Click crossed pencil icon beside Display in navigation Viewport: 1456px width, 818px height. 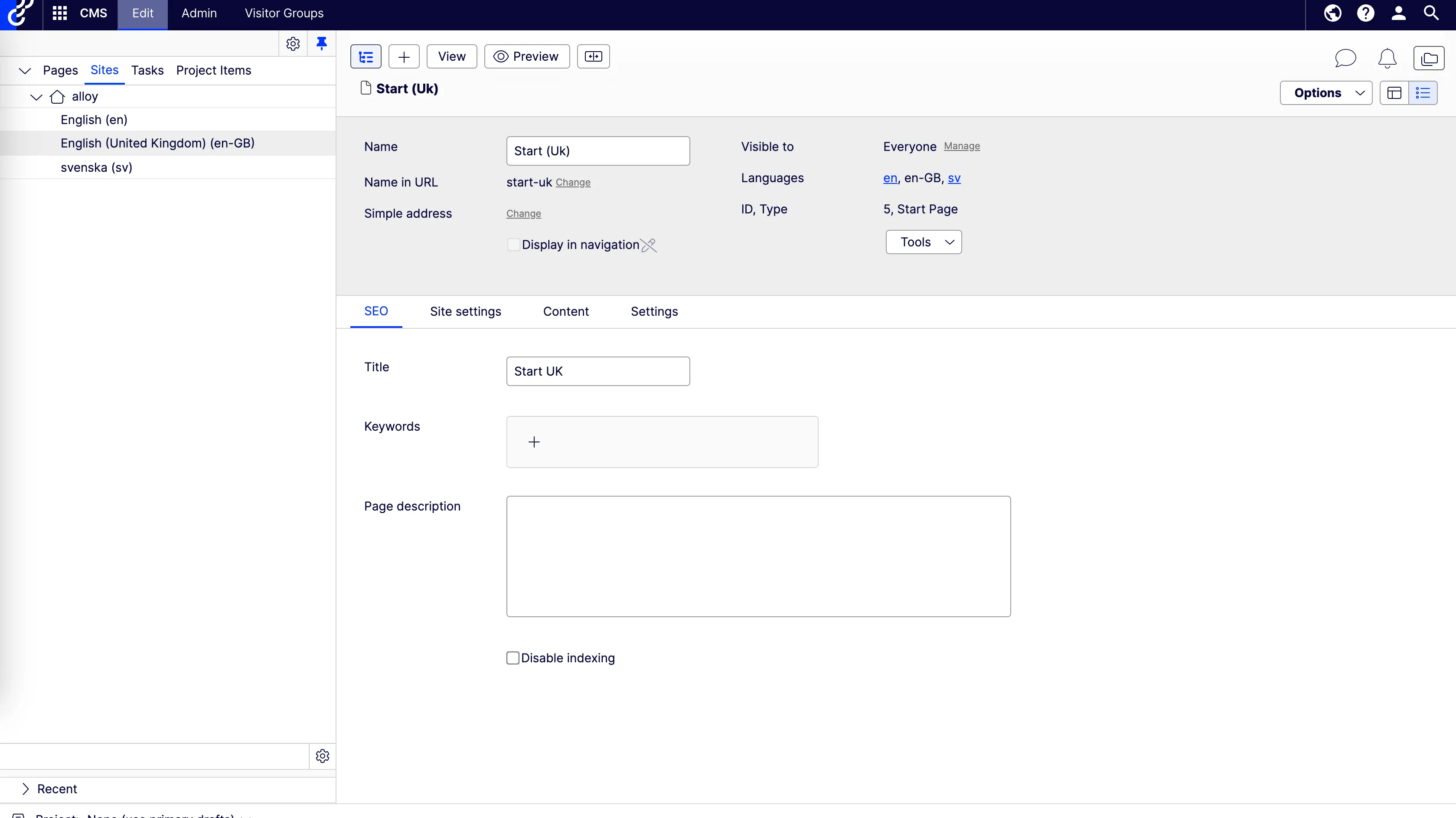649,245
